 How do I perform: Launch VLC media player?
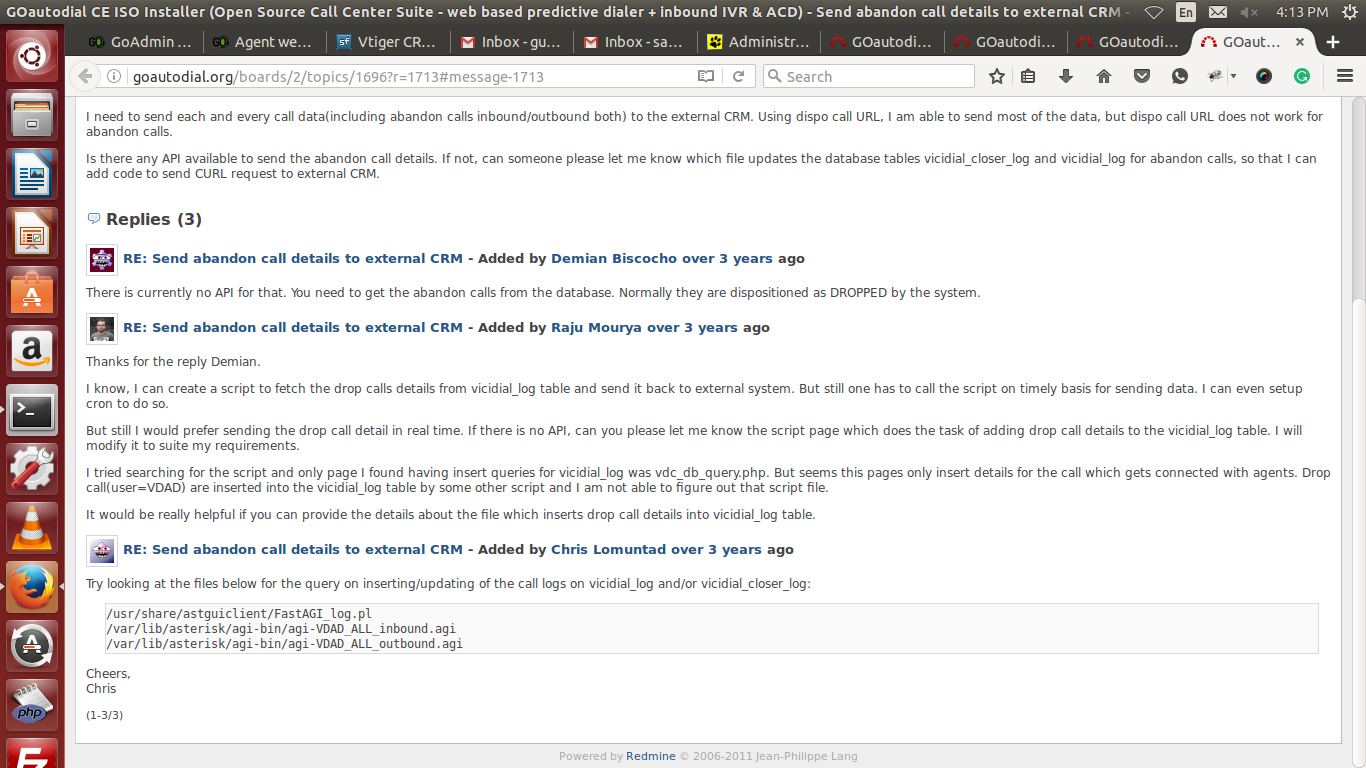pos(32,528)
